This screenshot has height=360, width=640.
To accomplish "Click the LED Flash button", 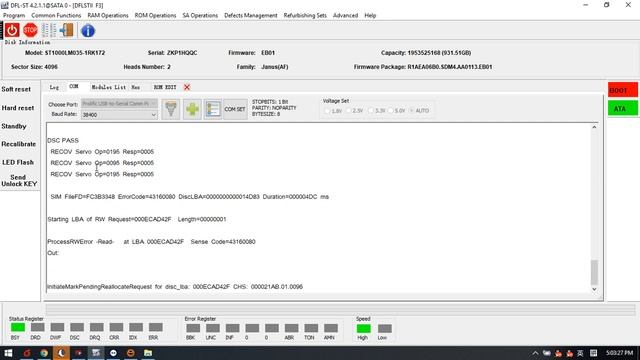I will tap(18, 162).
